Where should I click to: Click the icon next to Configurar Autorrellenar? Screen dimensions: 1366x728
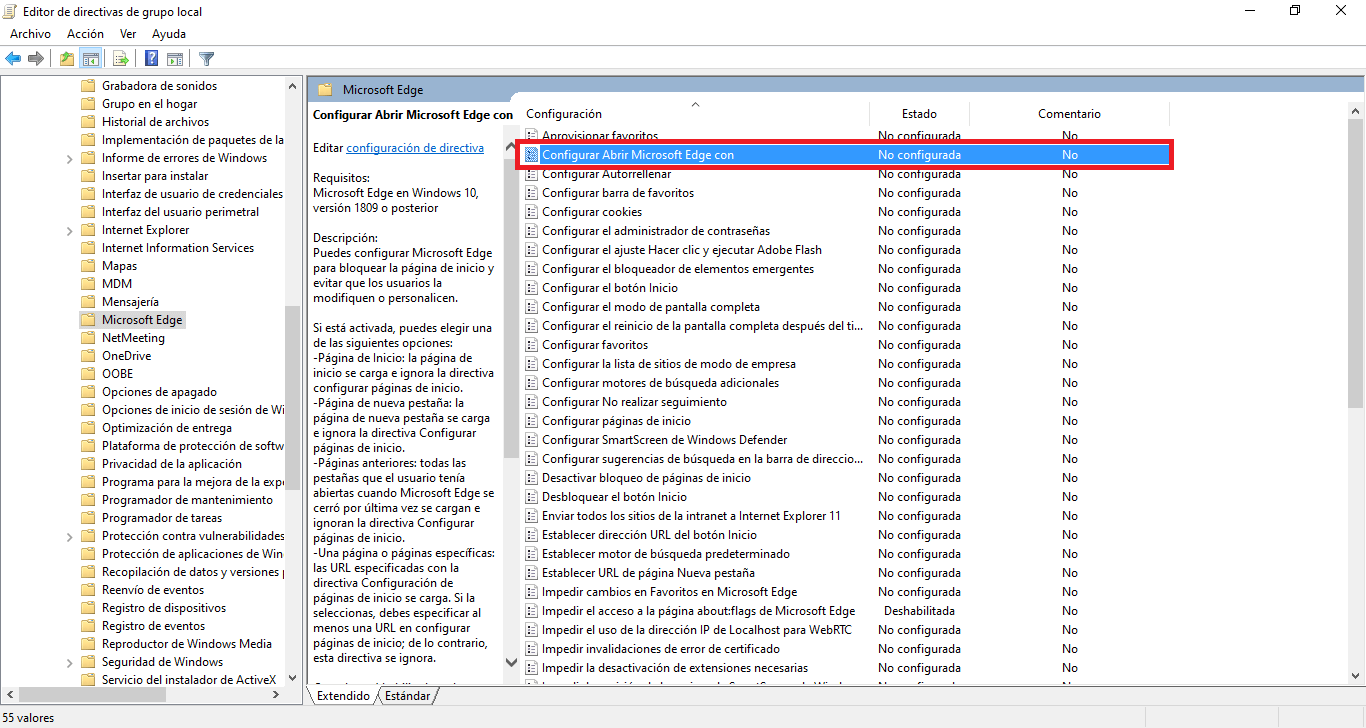click(532, 174)
